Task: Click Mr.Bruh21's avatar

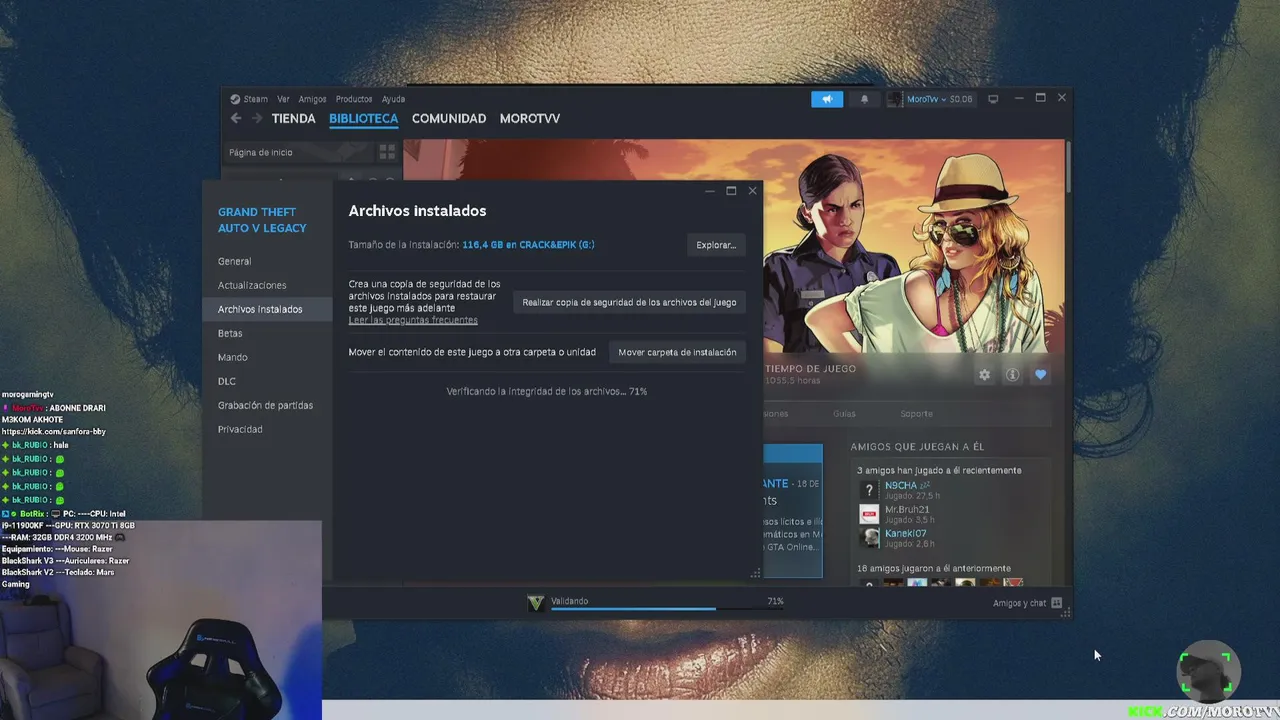Action: click(x=869, y=514)
